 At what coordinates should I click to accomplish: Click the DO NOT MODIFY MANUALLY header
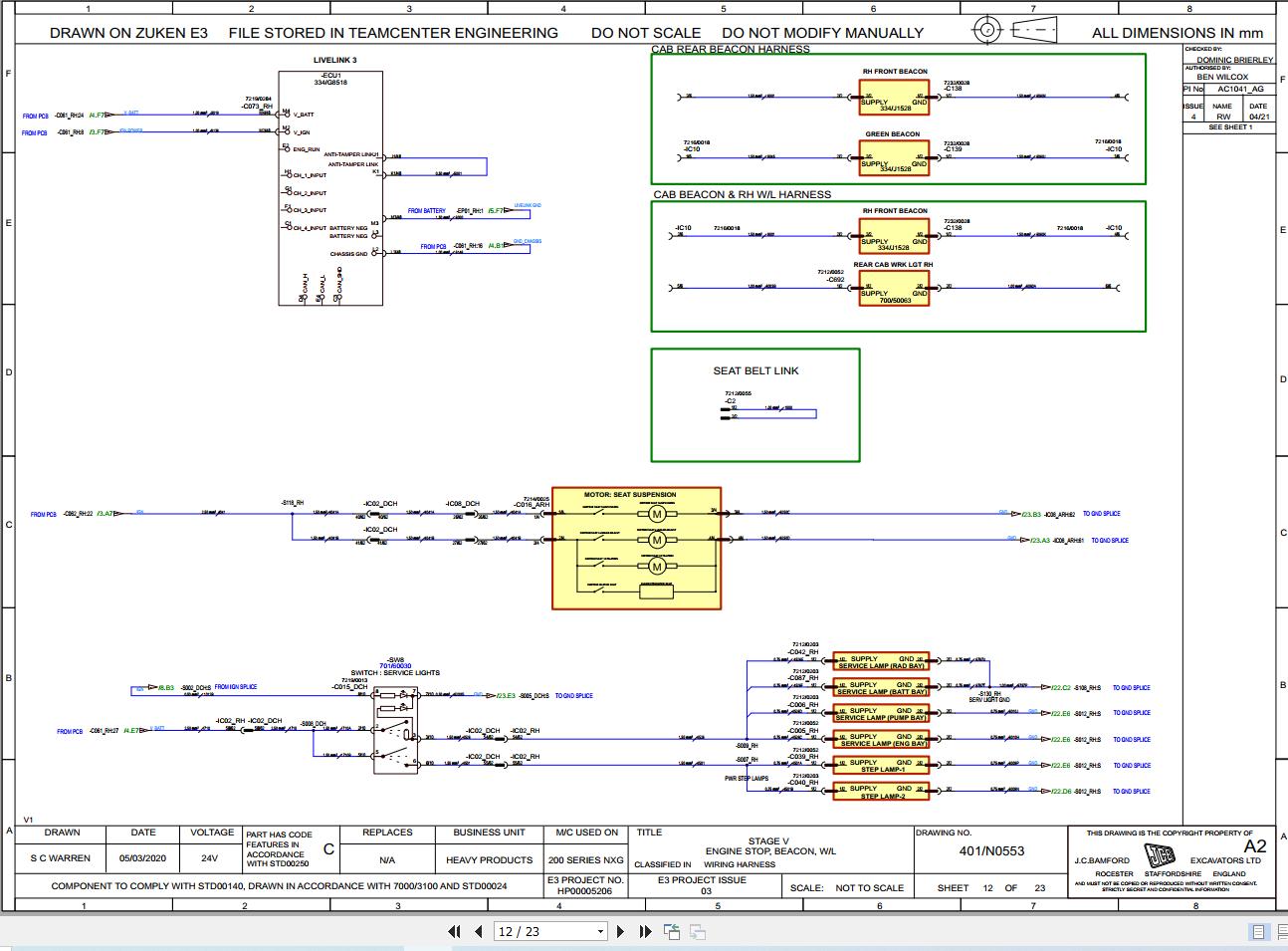coord(822,33)
